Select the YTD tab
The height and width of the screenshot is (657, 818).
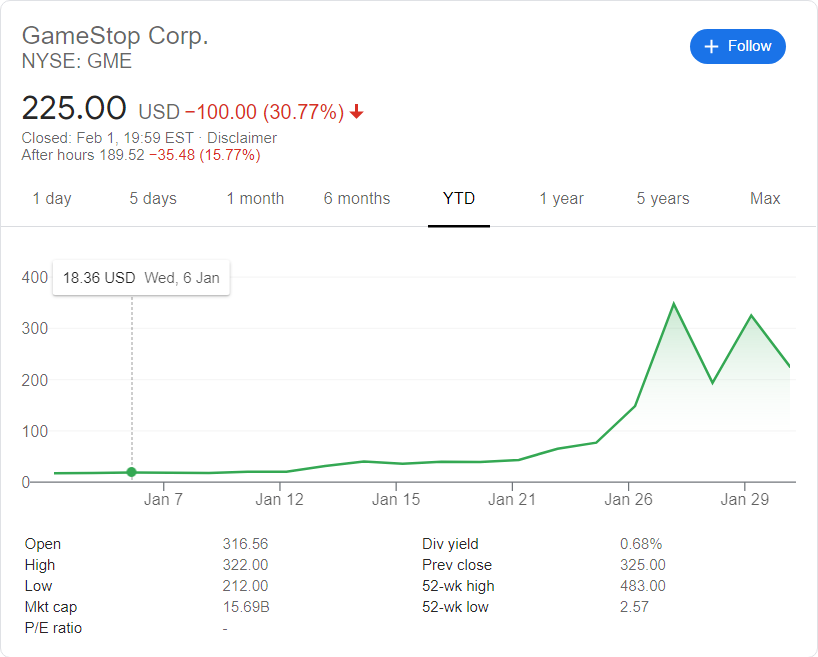[x=459, y=198]
